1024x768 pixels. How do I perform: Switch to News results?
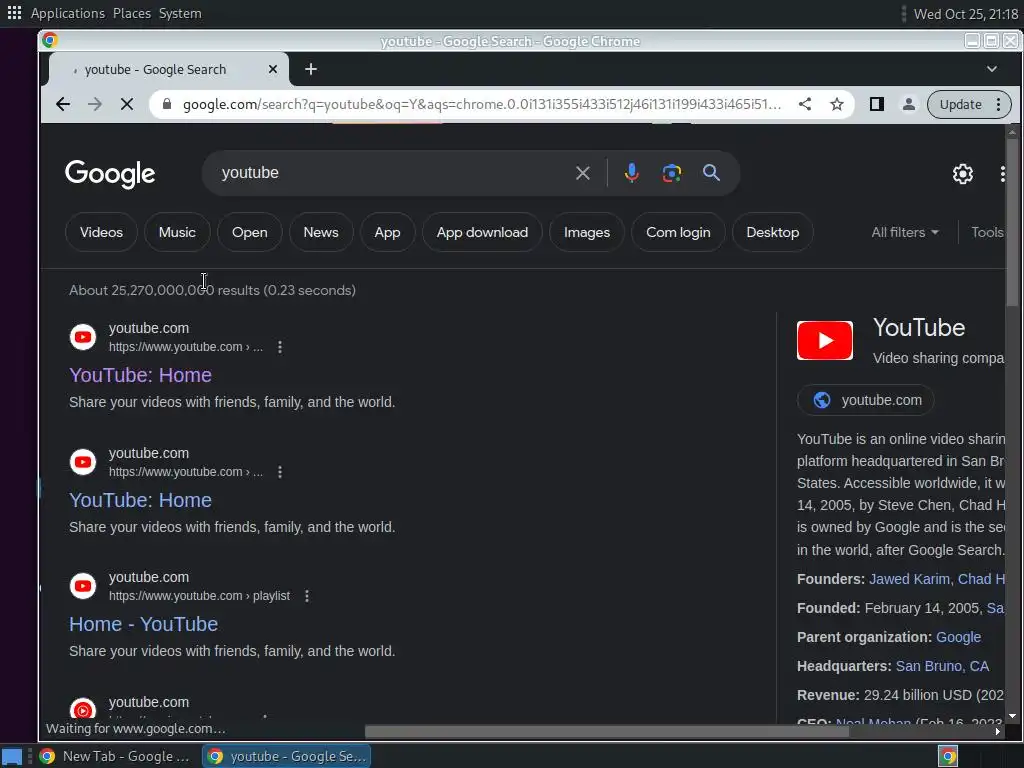(x=321, y=232)
